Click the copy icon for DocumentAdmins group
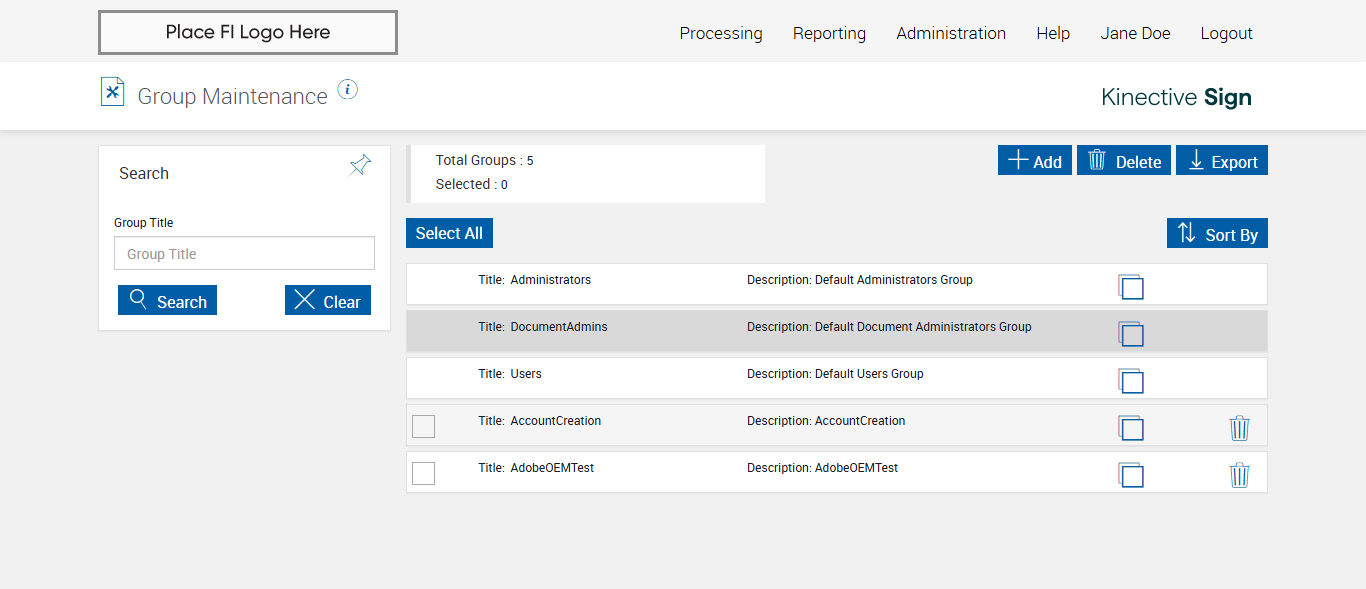1366x589 pixels. click(x=1131, y=334)
